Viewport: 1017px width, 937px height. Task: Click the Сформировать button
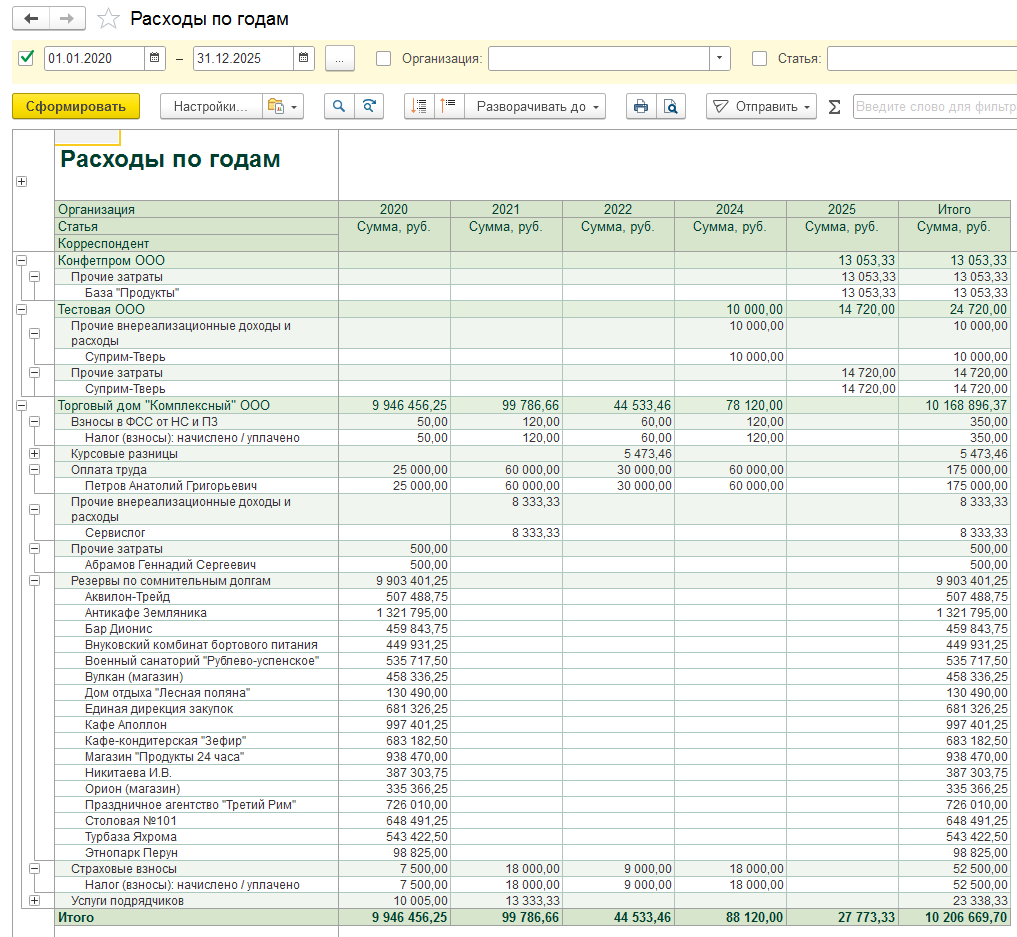coord(76,107)
